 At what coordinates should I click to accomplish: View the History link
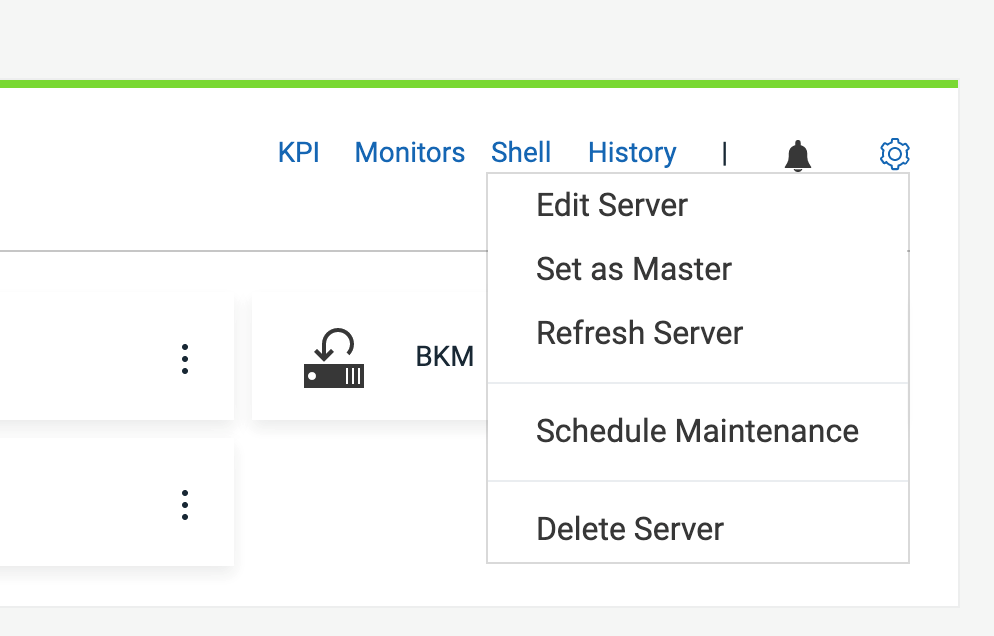[x=632, y=153]
